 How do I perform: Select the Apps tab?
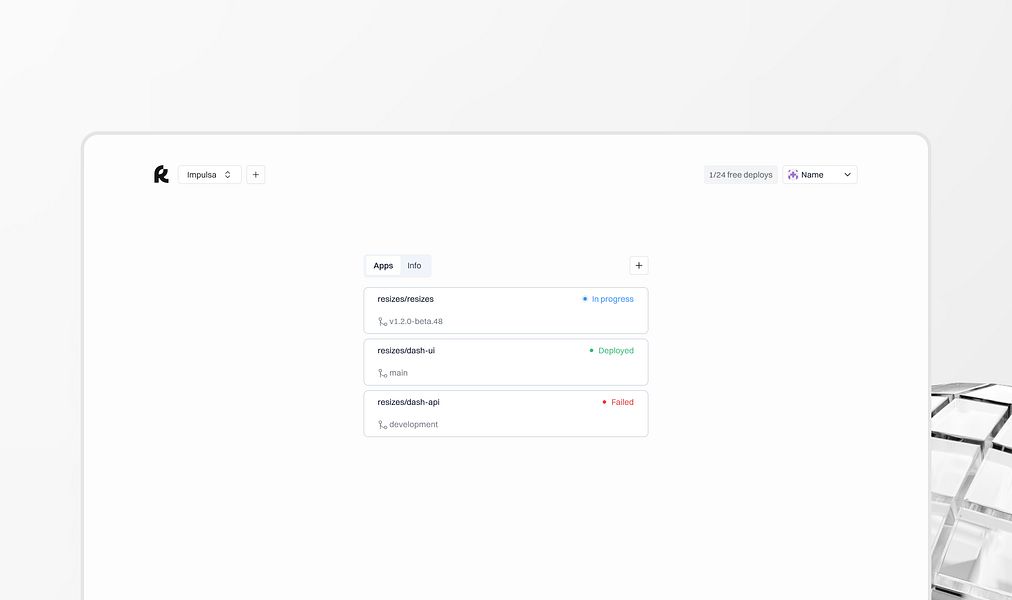coord(383,265)
